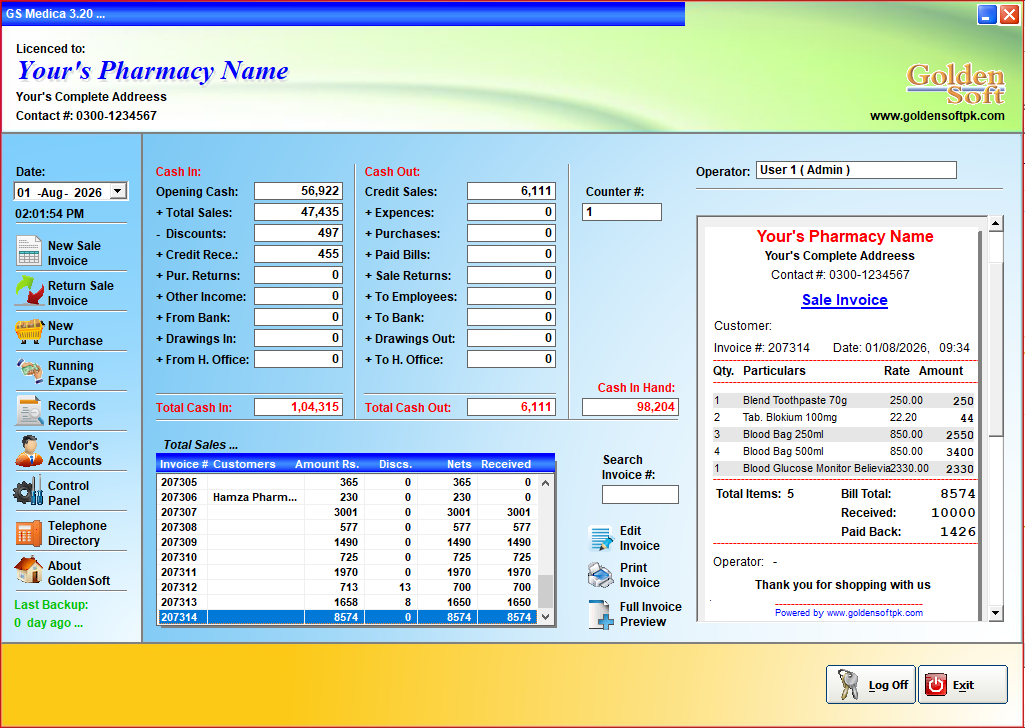
Task: Open the Sale Invoice link in the preview
Action: (845, 300)
